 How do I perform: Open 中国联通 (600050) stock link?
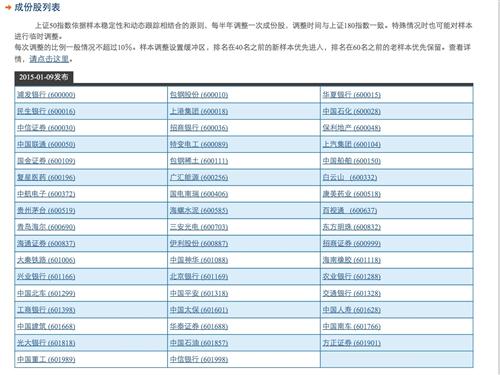tap(46, 144)
